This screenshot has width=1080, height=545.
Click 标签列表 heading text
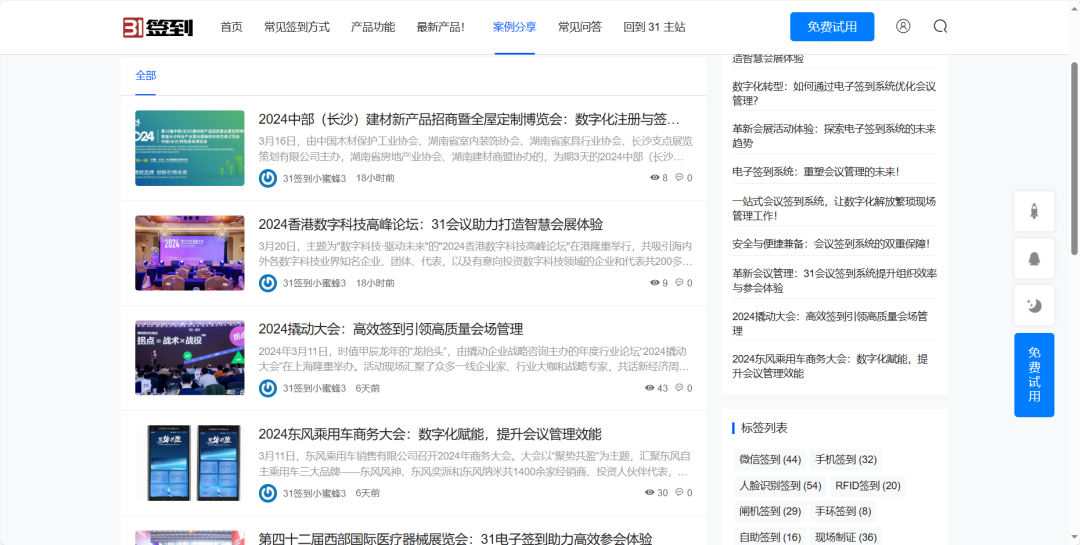coord(764,428)
